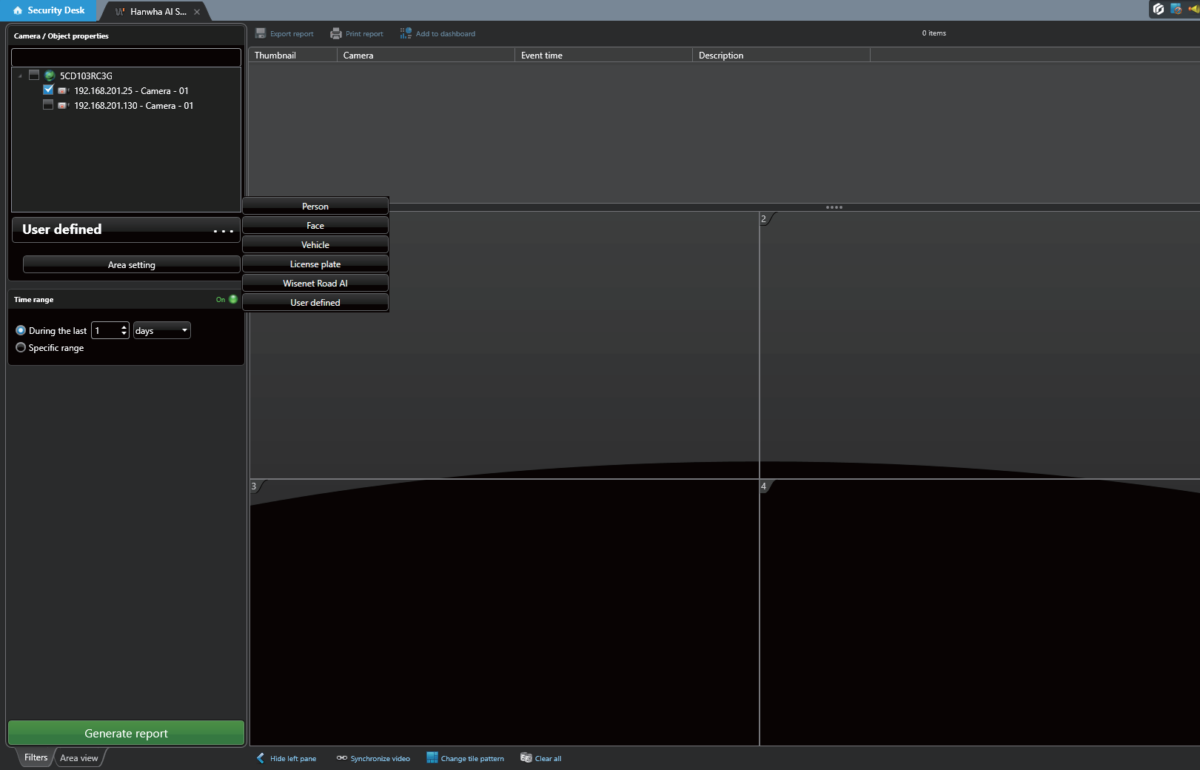
Task: Sort by the Event time column header
Action: 604,55
